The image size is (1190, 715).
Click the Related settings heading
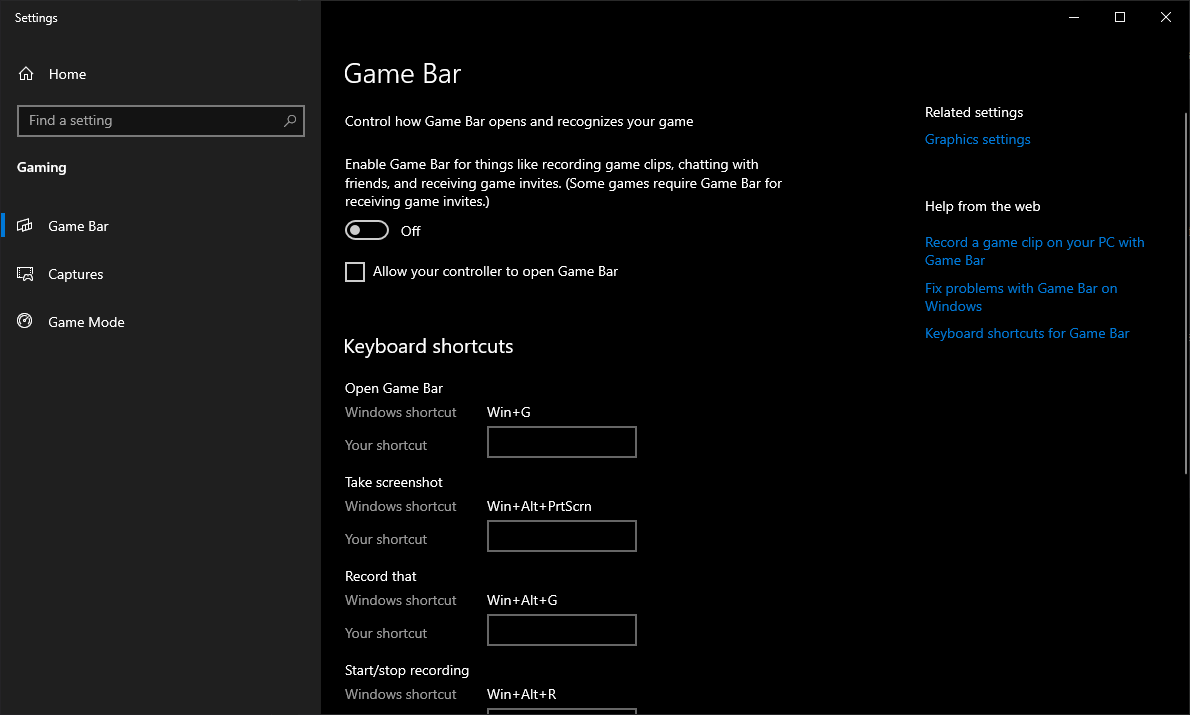click(974, 112)
